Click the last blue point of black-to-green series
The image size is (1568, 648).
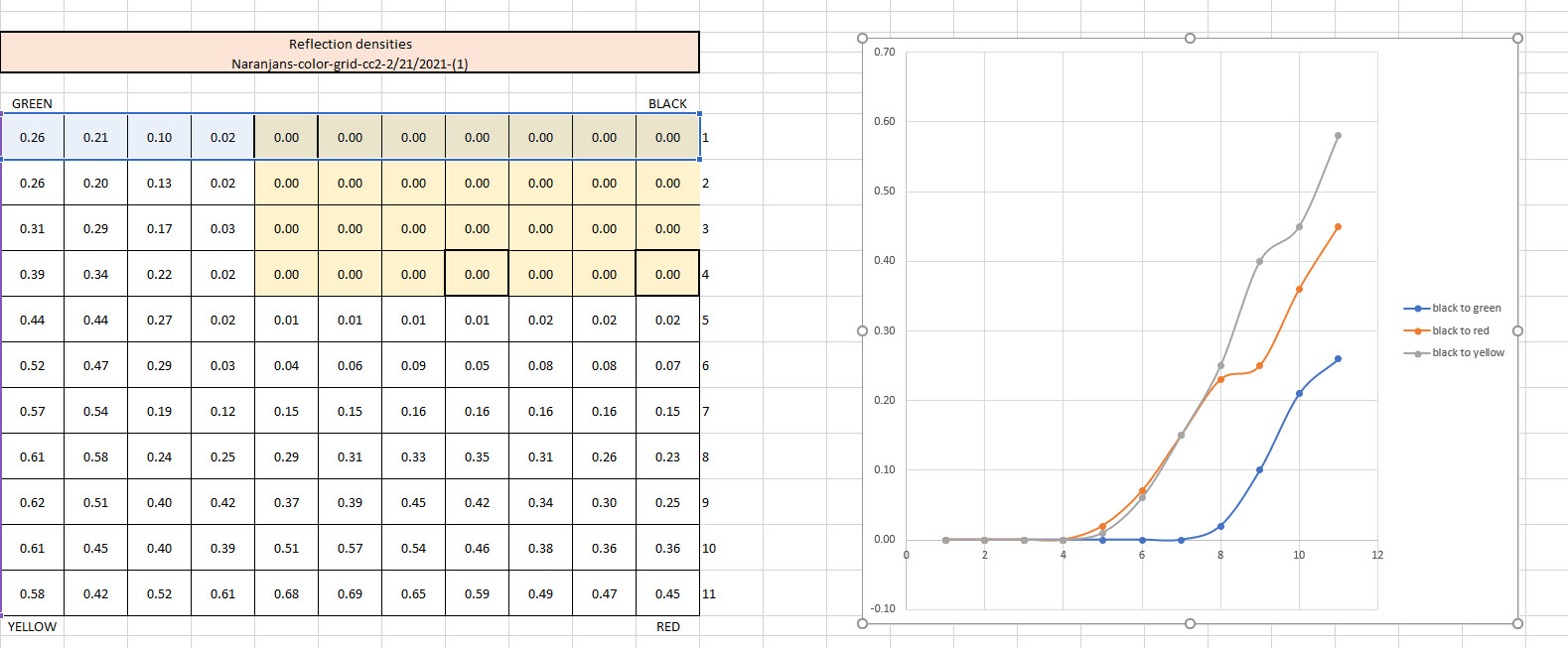coord(1338,359)
